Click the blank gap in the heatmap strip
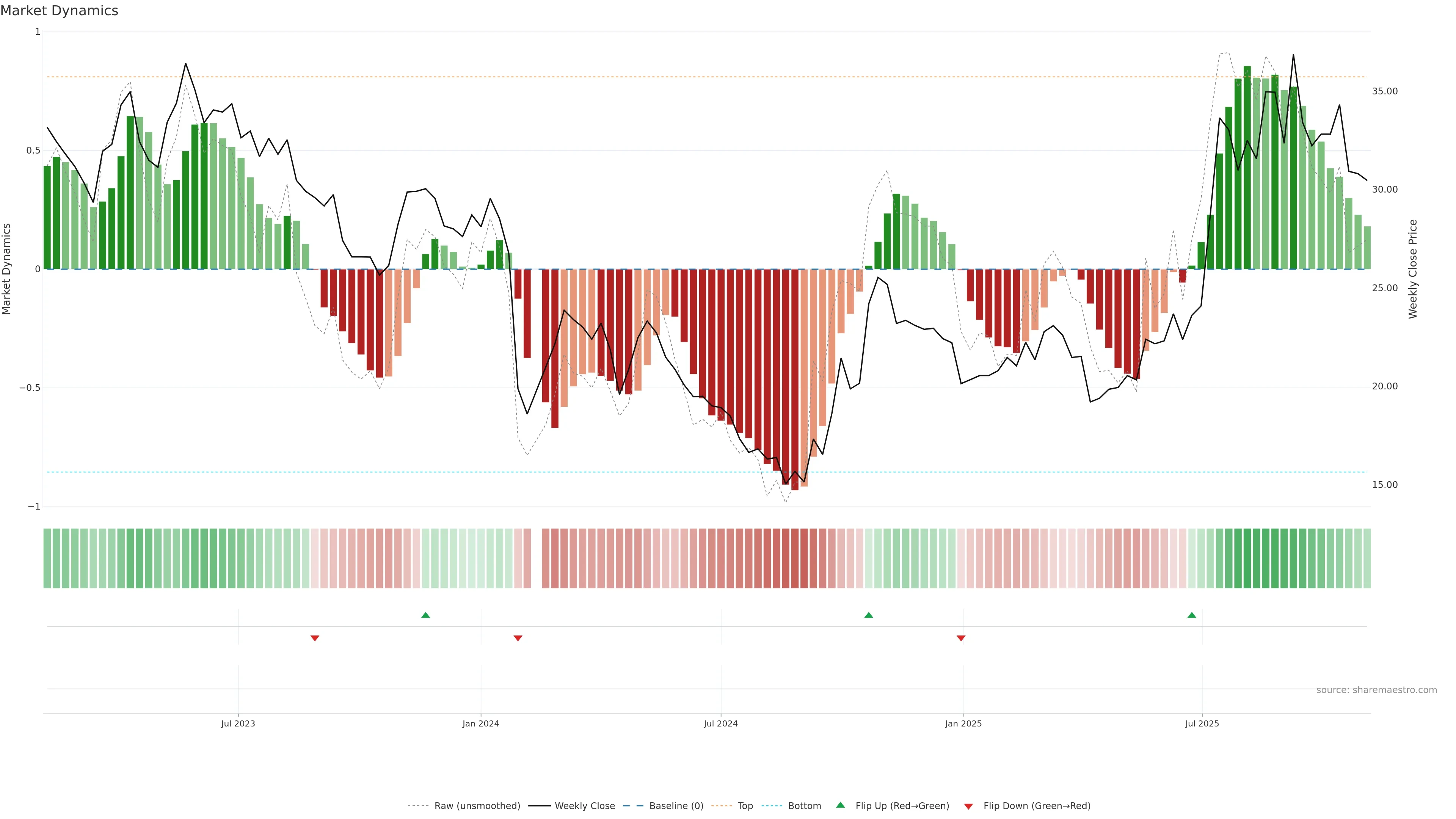This screenshot has width=1456, height=819. click(x=537, y=559)
